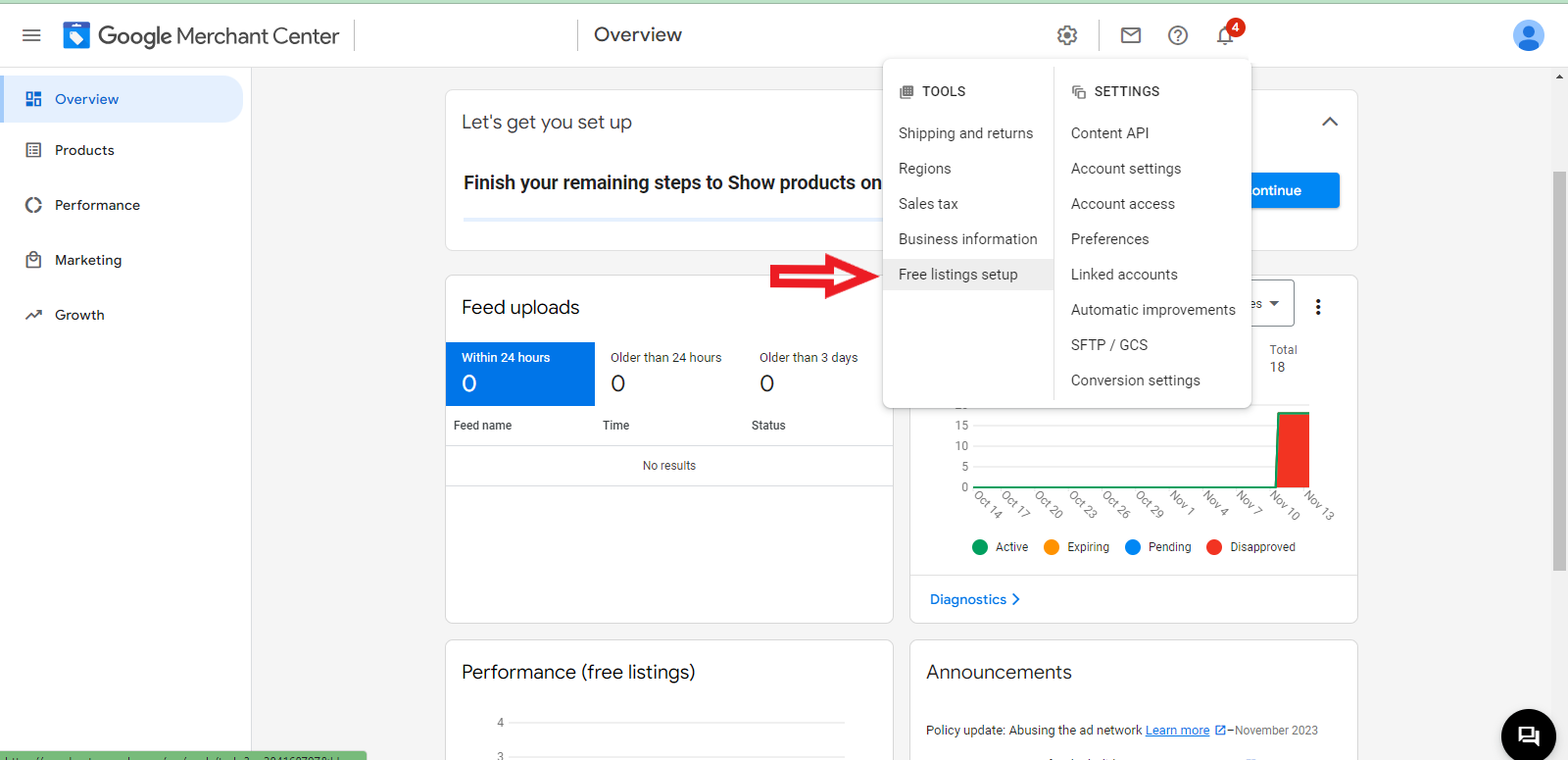This screenshot has width=1568, height=760.
Task: Click the red Disapproved legend dot
Action: (x=1214, y=547)
